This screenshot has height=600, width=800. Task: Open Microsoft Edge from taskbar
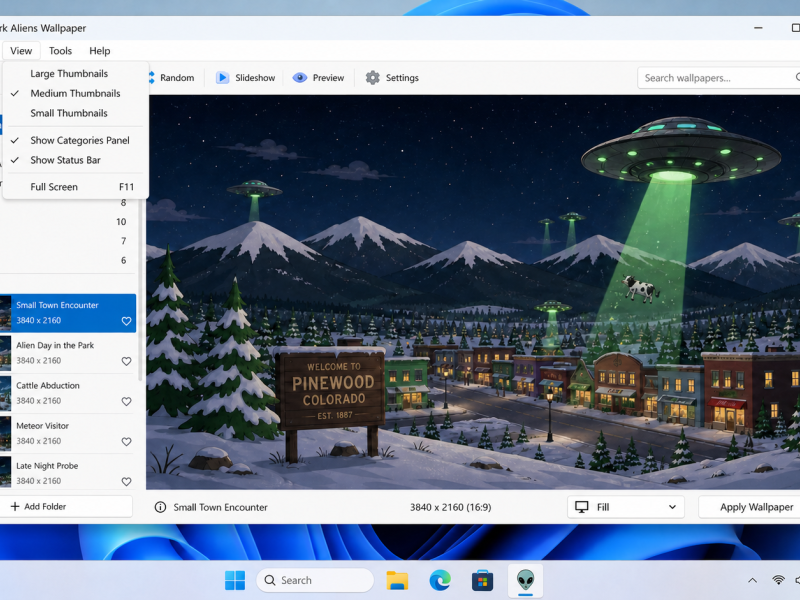coord(440,580)
